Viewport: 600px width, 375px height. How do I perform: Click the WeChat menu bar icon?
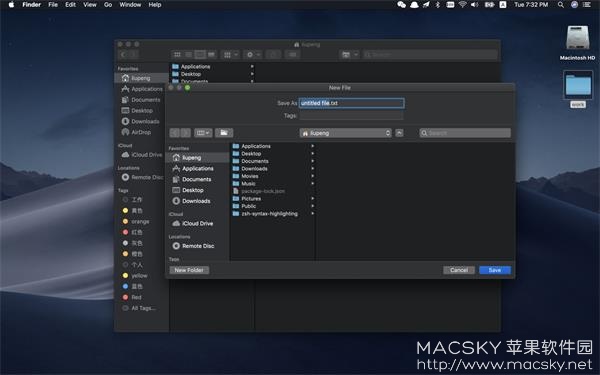[401, 5]
